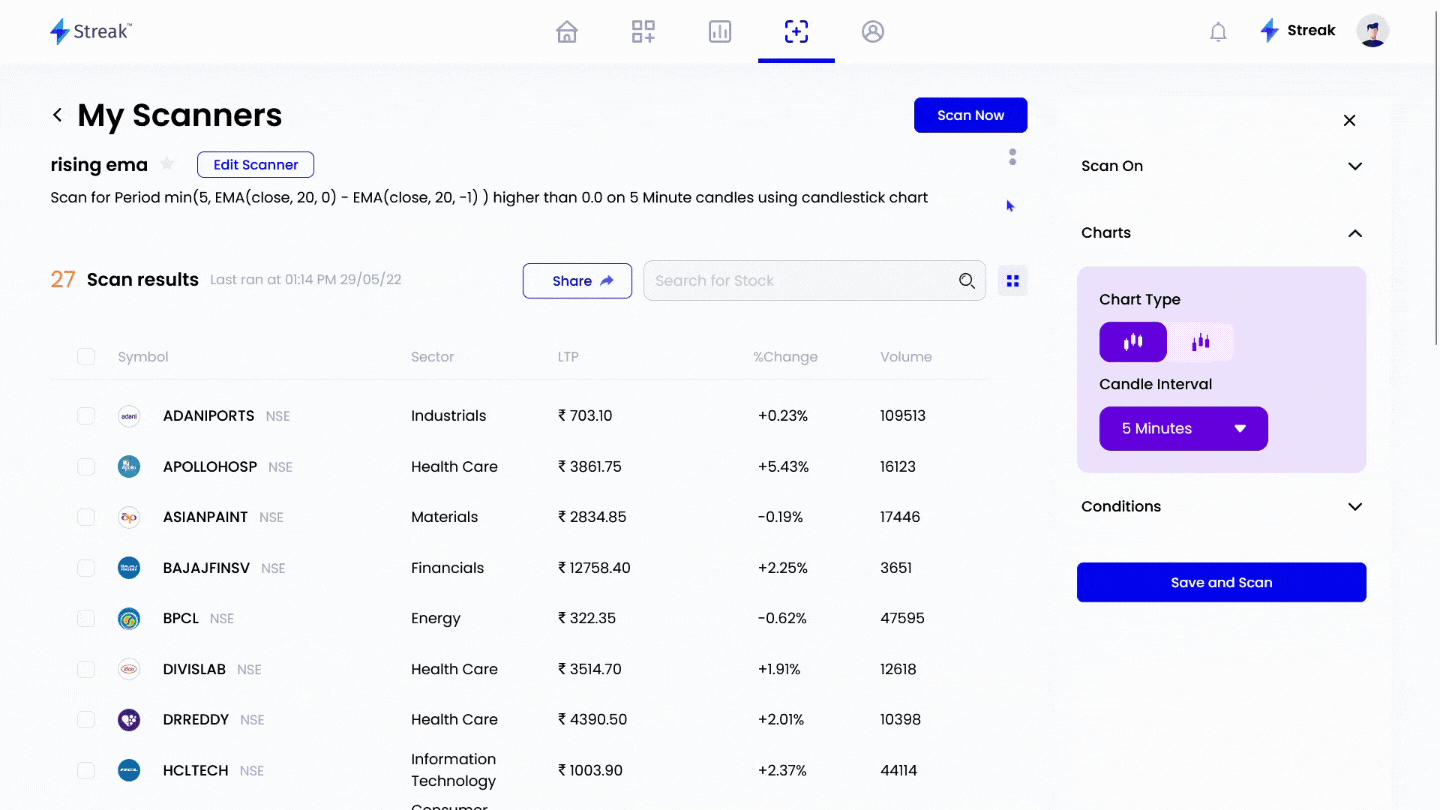
Task: Click the DRREDDY company logo
Action: (129, 720)
